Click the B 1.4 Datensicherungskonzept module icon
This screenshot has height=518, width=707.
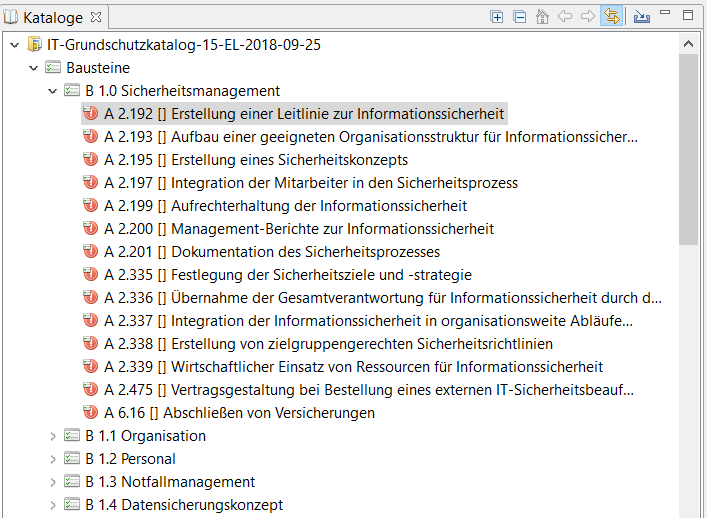coord(72,504)
